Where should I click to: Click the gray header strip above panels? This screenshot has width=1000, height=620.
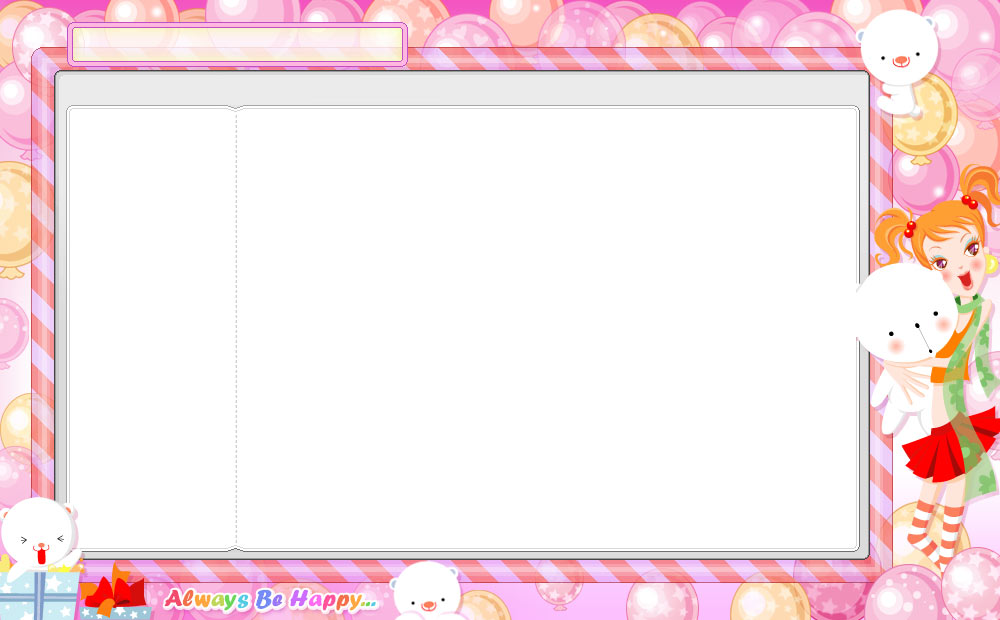[461, 88]
